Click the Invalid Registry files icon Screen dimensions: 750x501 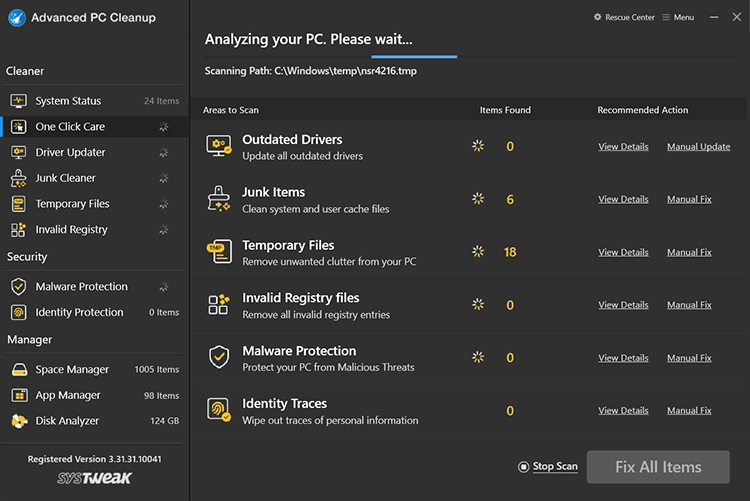(219, 305)
